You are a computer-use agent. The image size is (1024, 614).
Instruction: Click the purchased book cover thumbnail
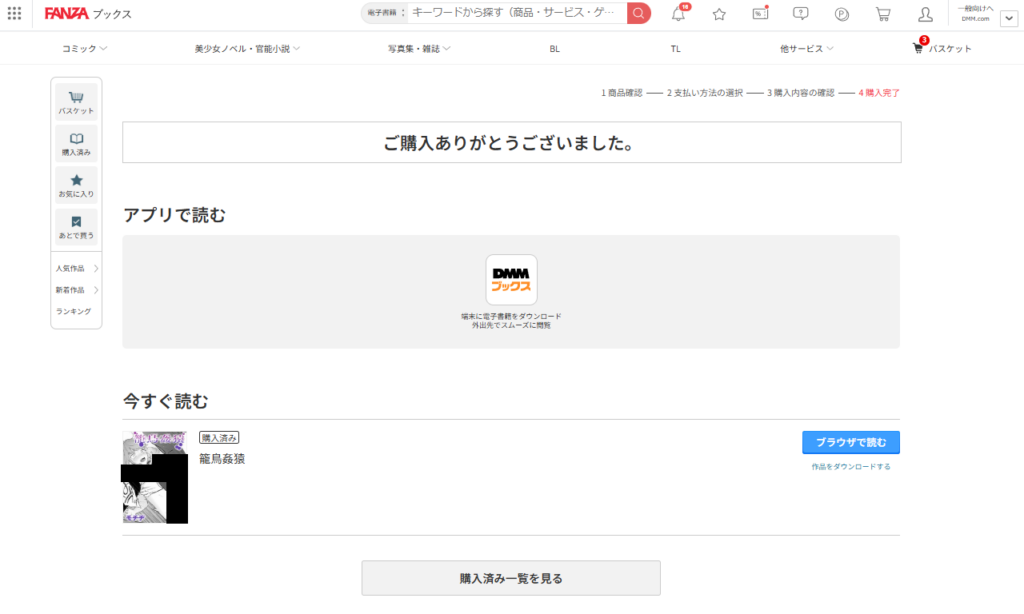[x=155, y=477]
